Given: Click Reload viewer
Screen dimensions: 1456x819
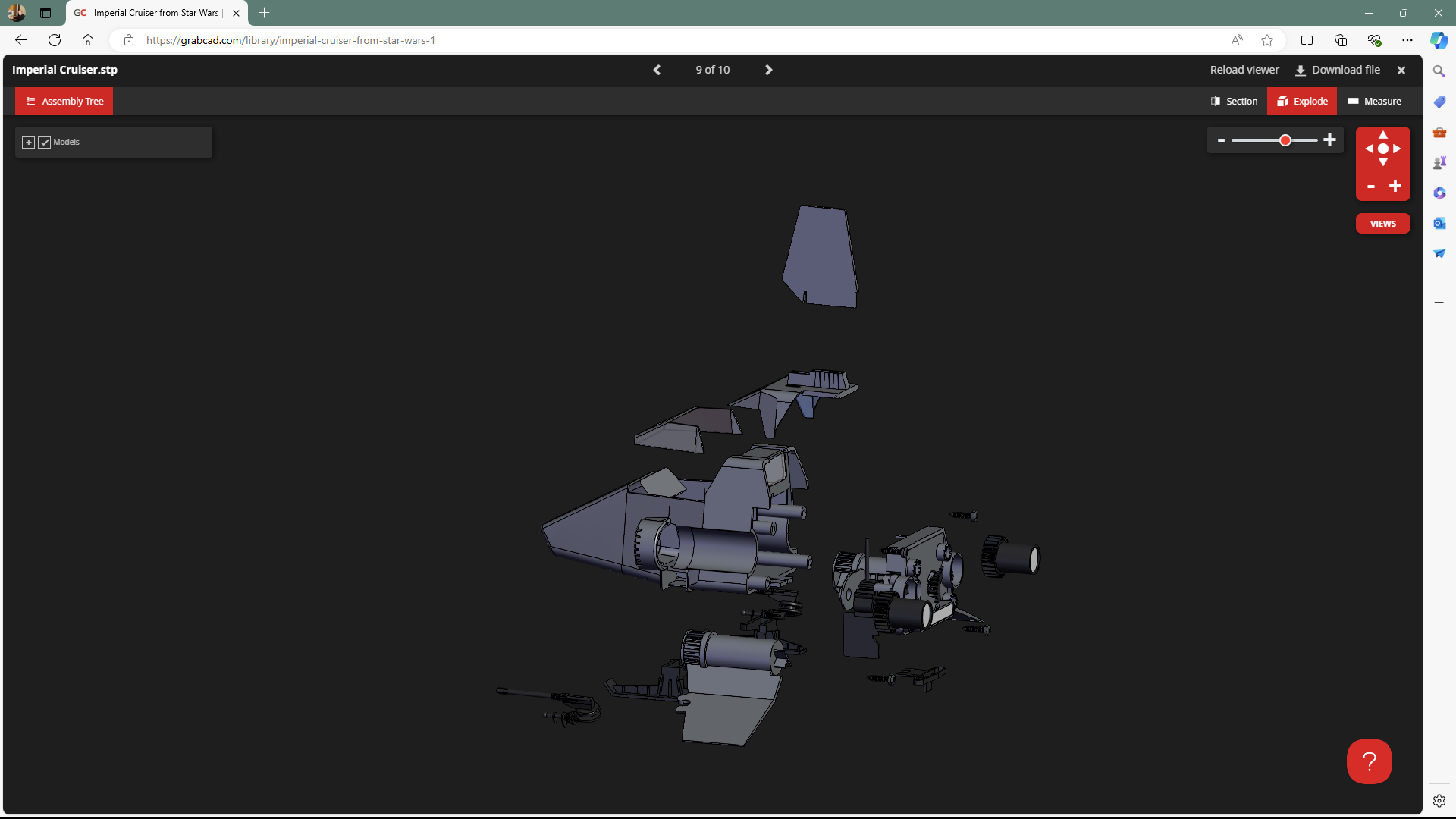Looking at the screenshot, I should [1244, 70].
